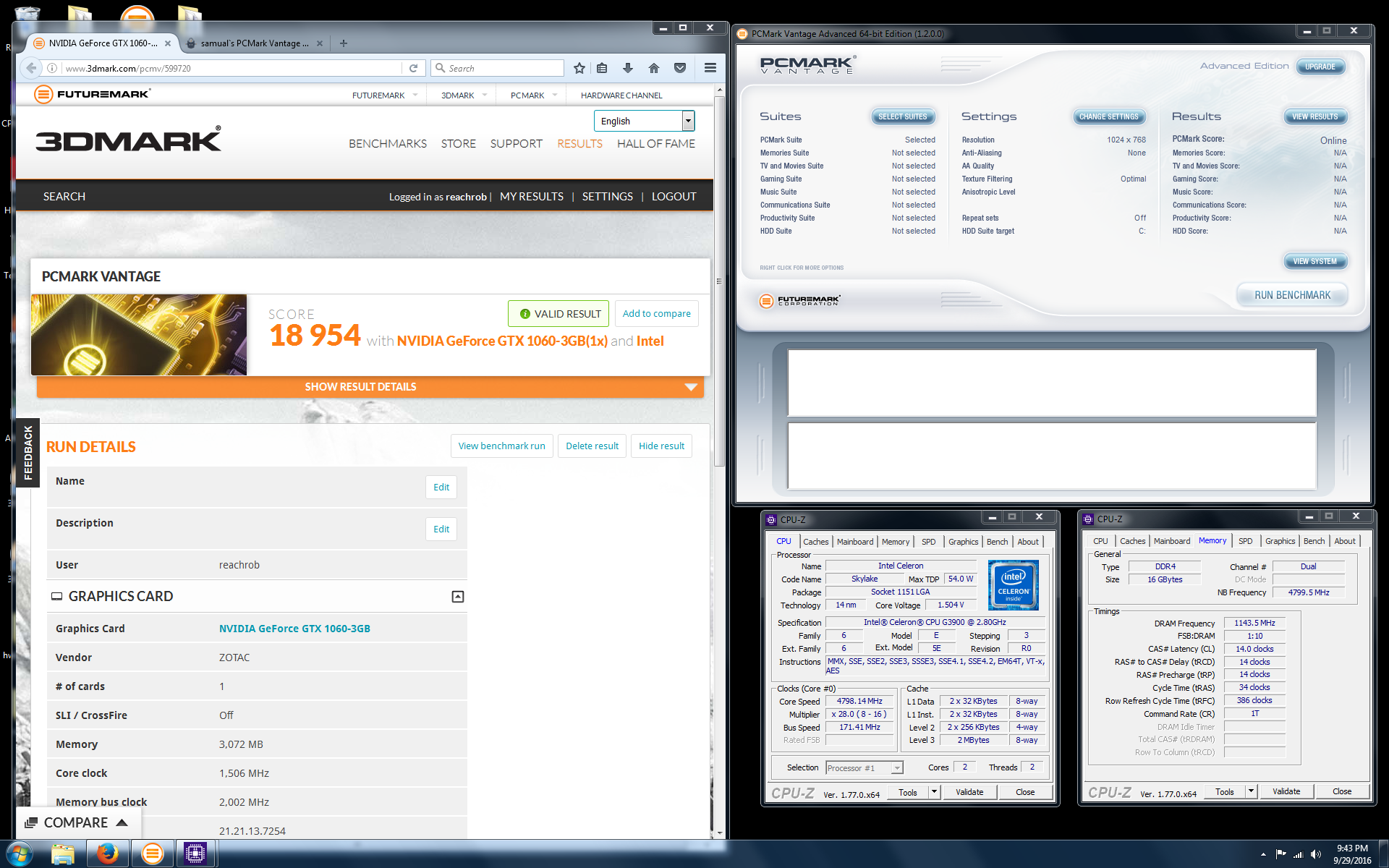Switch to Graphics tab in right CPU-Z
This screenshot has height=868, width=1389.
(1280, 541)
